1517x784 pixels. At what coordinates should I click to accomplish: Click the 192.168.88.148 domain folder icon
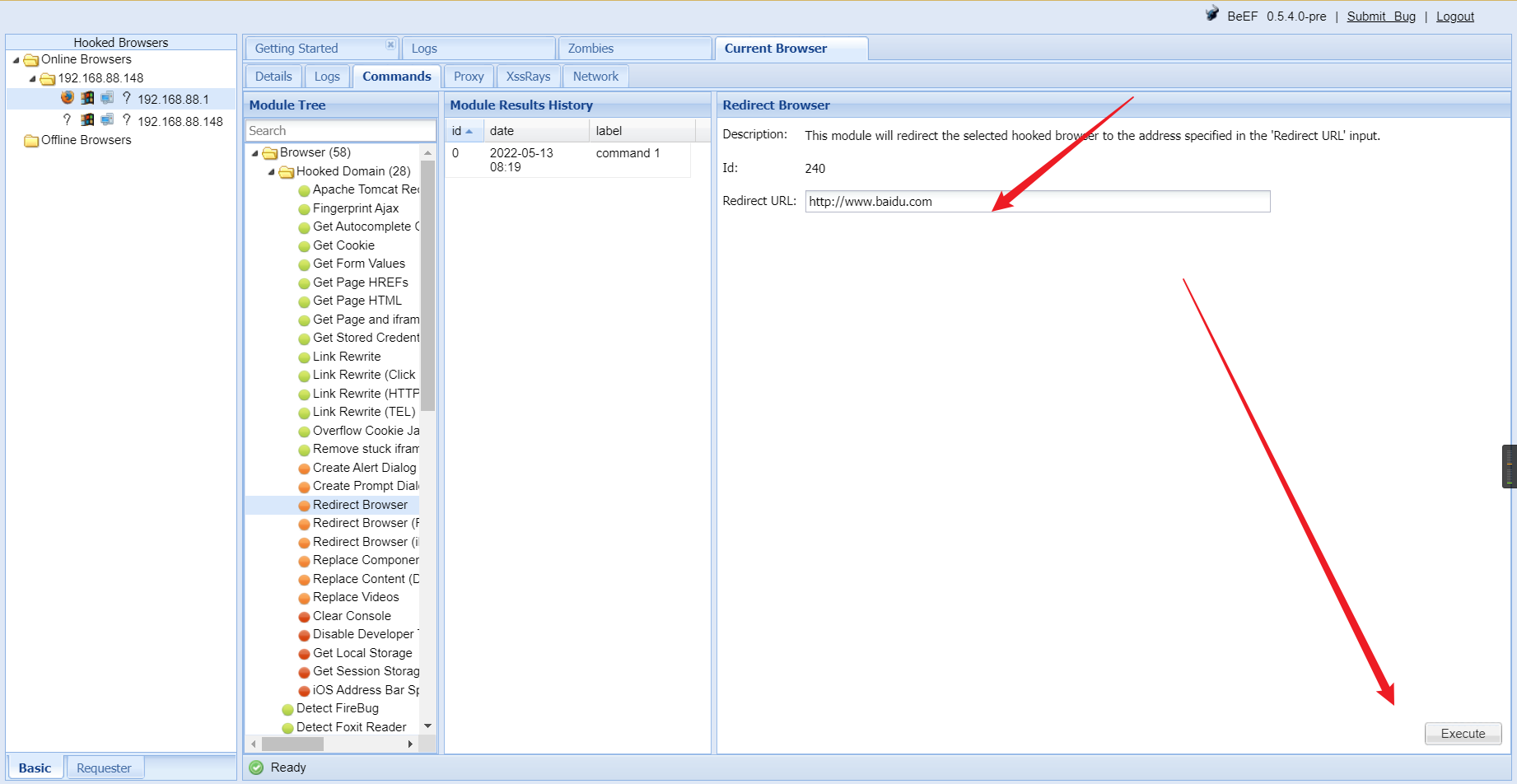pos(48,79)
